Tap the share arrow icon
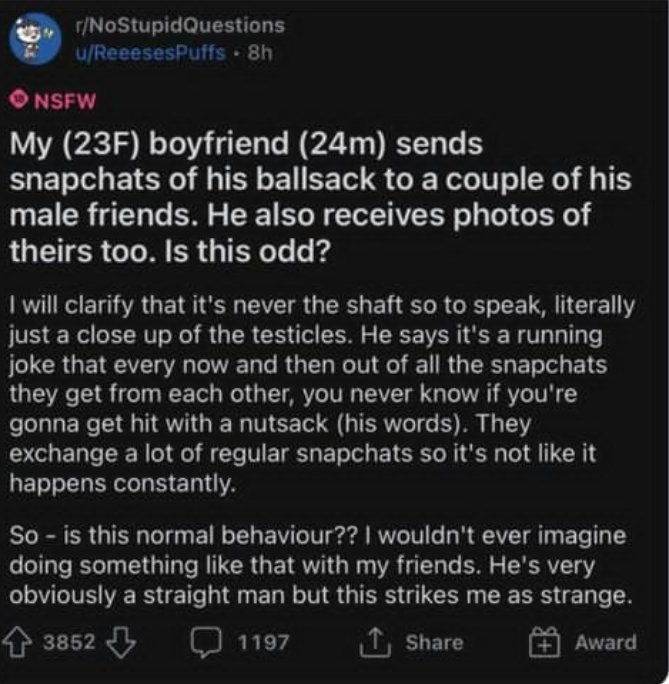 [x=379, y=642]
